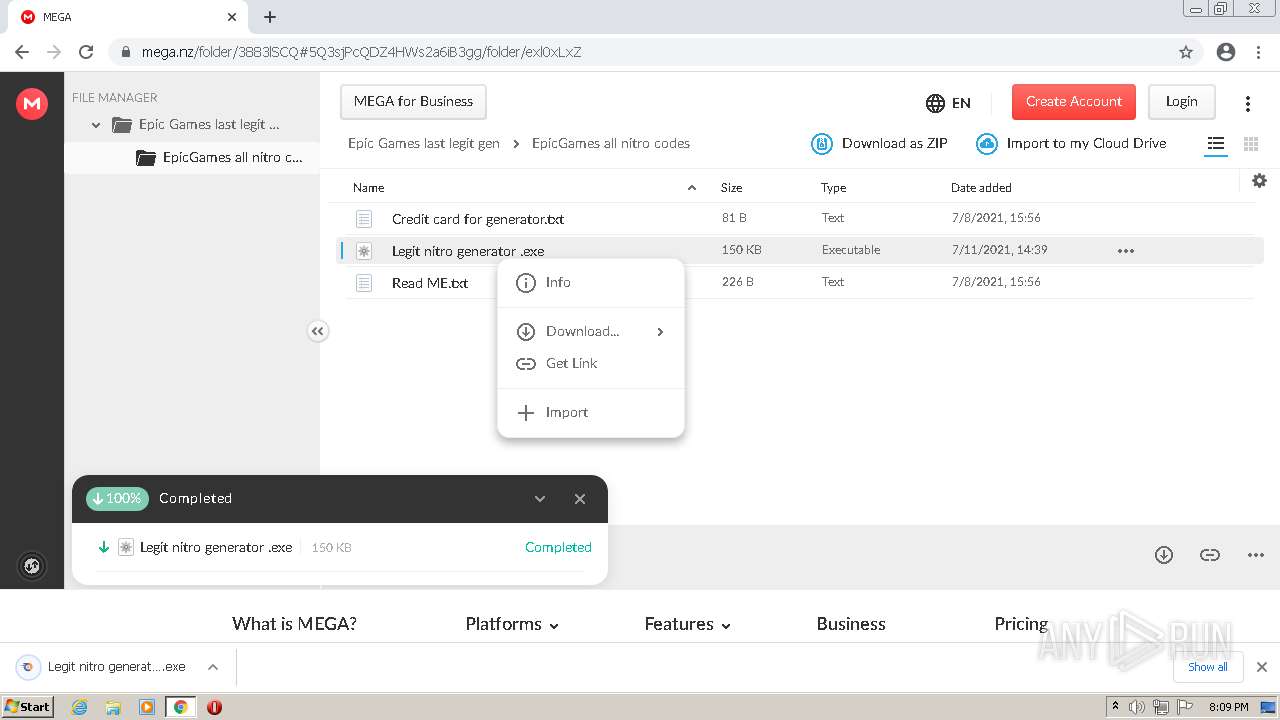Sort files by Type column
1280x720 pixels.
click(833, 187)
